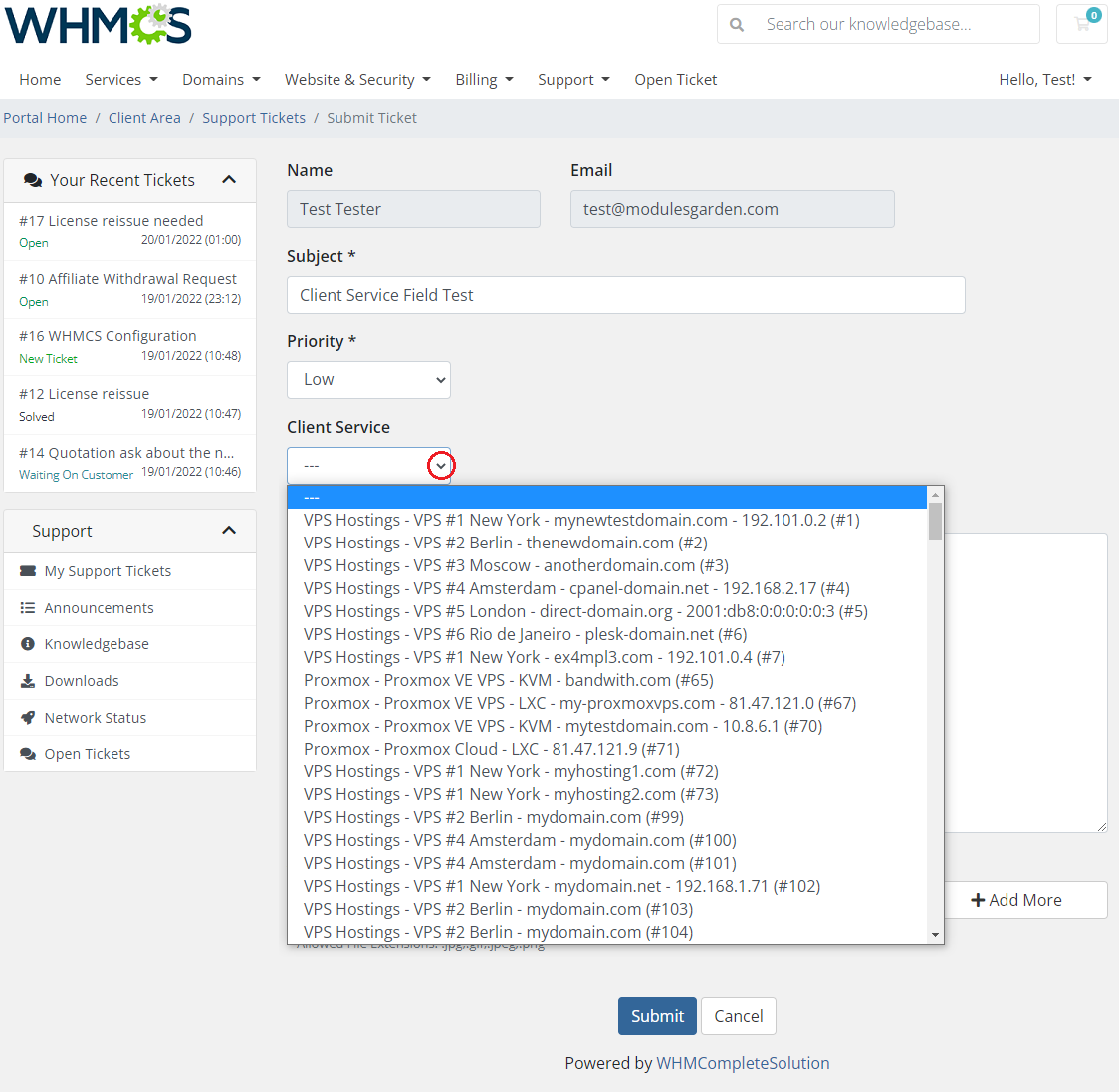The width and height of the screenshot is (1119, 1092).
Task: Click the Knowledgebase info icon
Action: [28, 644]
